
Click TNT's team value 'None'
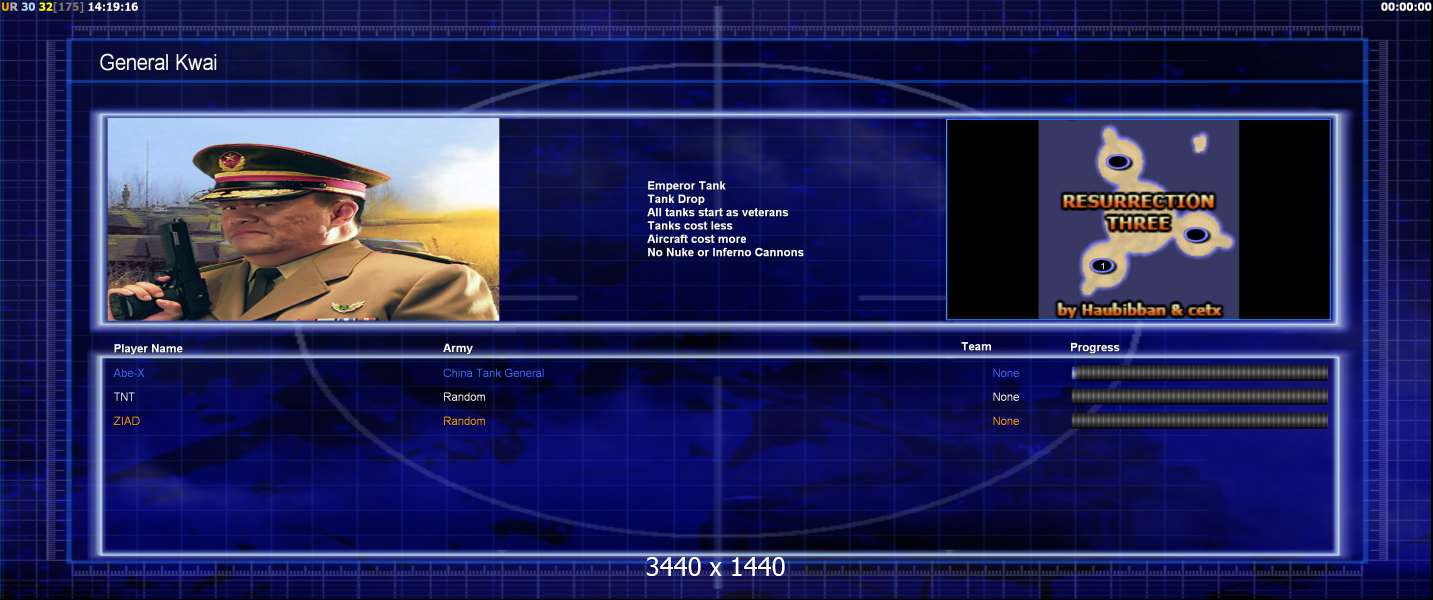(x=1006, y=397)
